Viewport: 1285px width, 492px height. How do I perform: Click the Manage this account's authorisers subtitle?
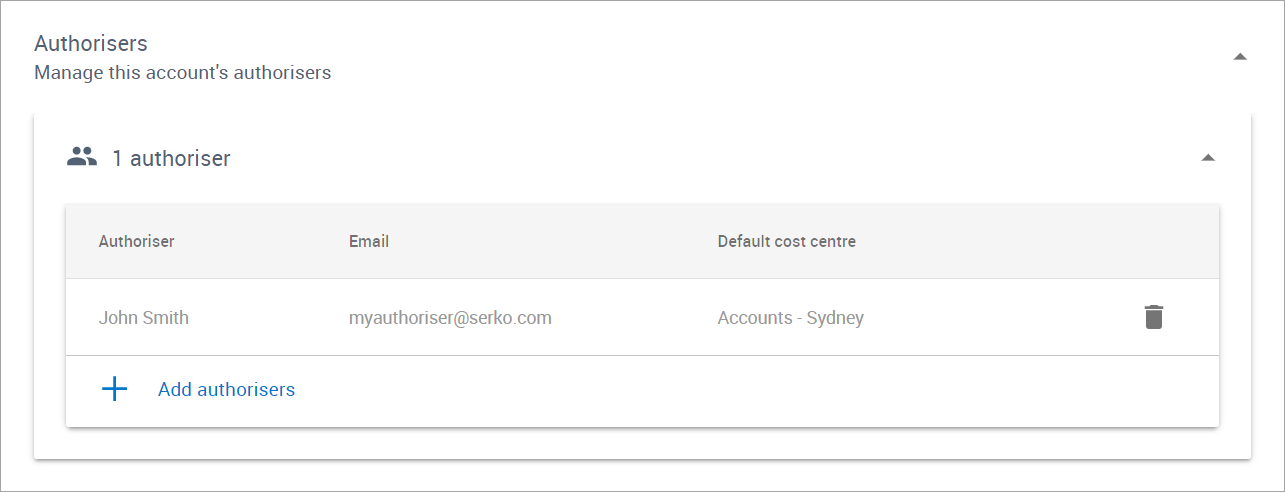183,73
